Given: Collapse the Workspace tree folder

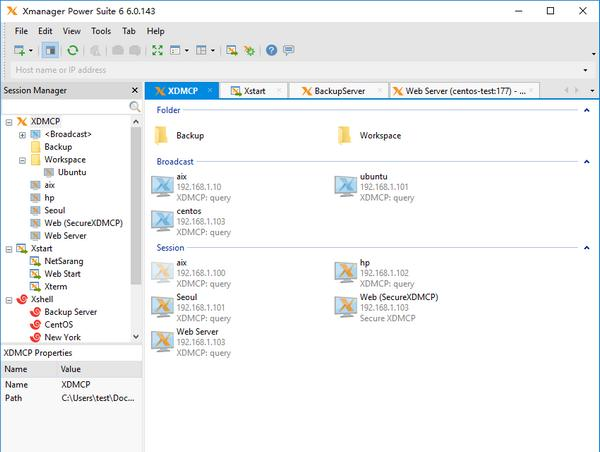Looking at the screenshot, I should [22, 160].
